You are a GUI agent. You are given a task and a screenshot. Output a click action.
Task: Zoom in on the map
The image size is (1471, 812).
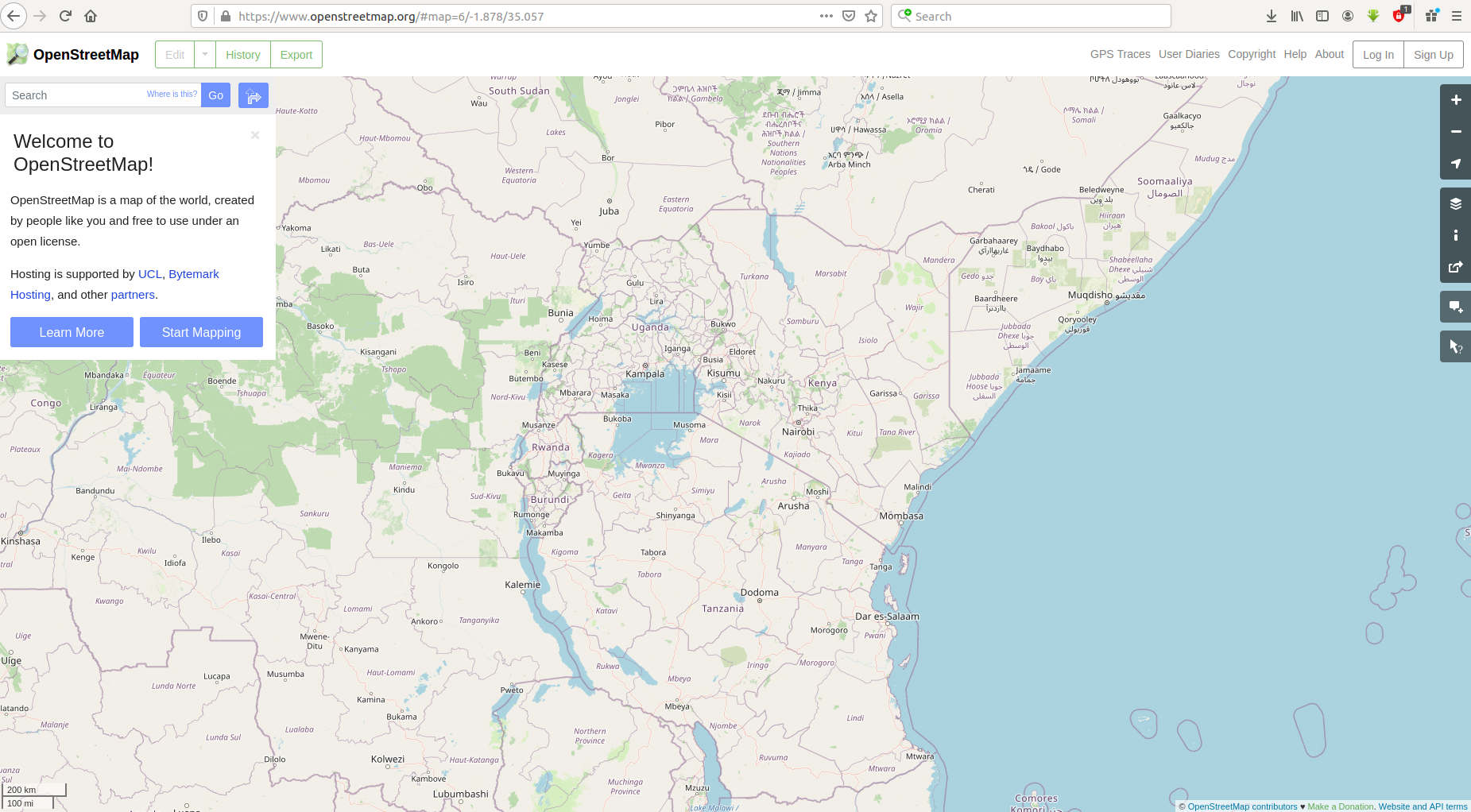1455,100
